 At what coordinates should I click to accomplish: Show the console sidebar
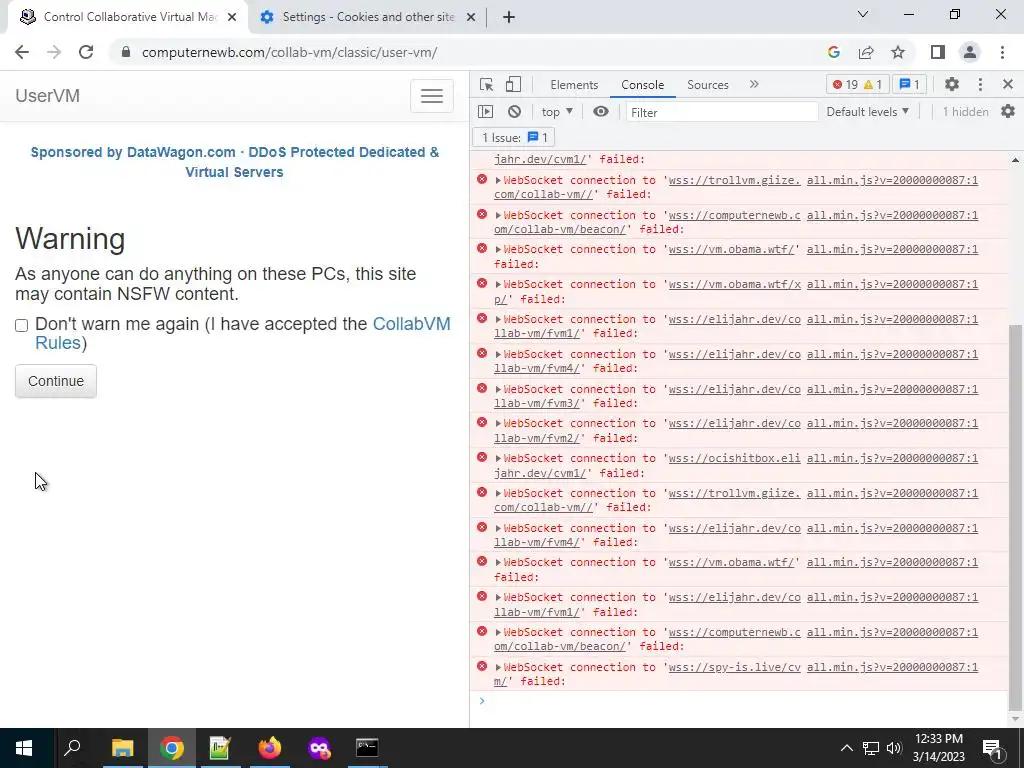tap(485, 112)
